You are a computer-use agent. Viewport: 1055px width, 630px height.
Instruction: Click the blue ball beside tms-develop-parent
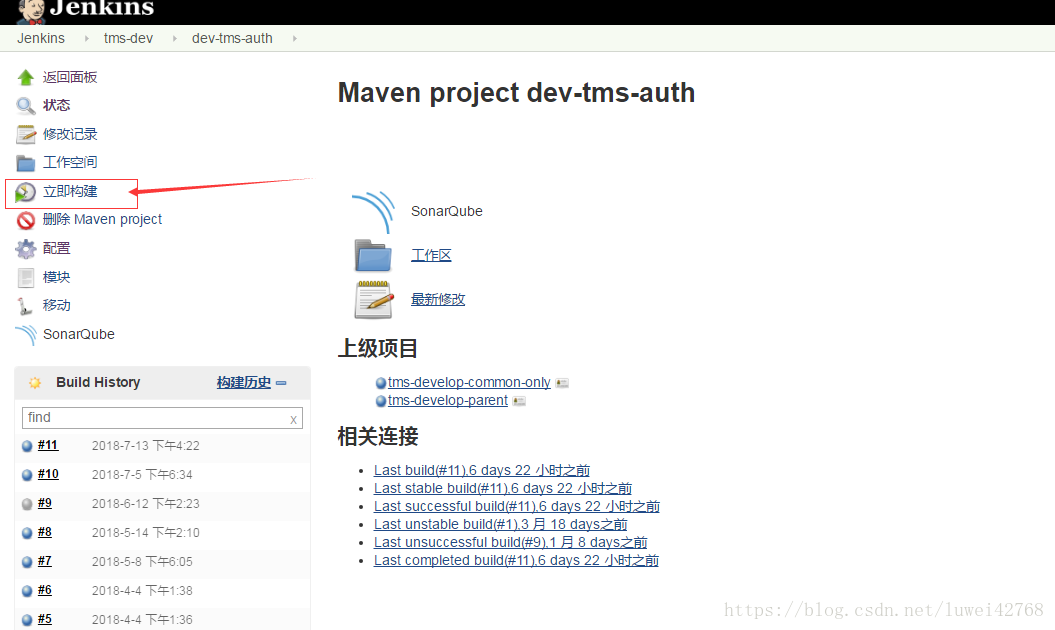point(381,401)
